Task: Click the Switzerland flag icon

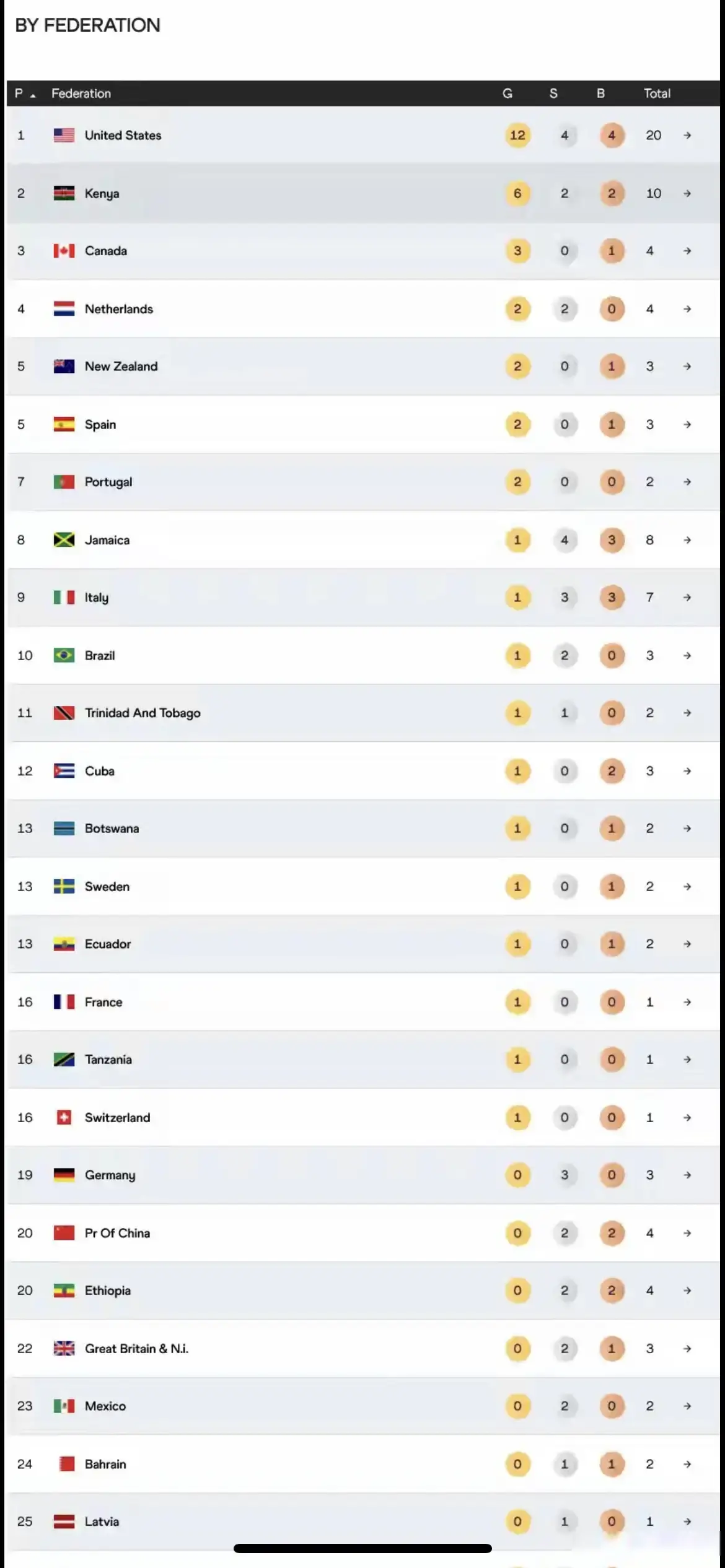Action: click(64, 1117)
